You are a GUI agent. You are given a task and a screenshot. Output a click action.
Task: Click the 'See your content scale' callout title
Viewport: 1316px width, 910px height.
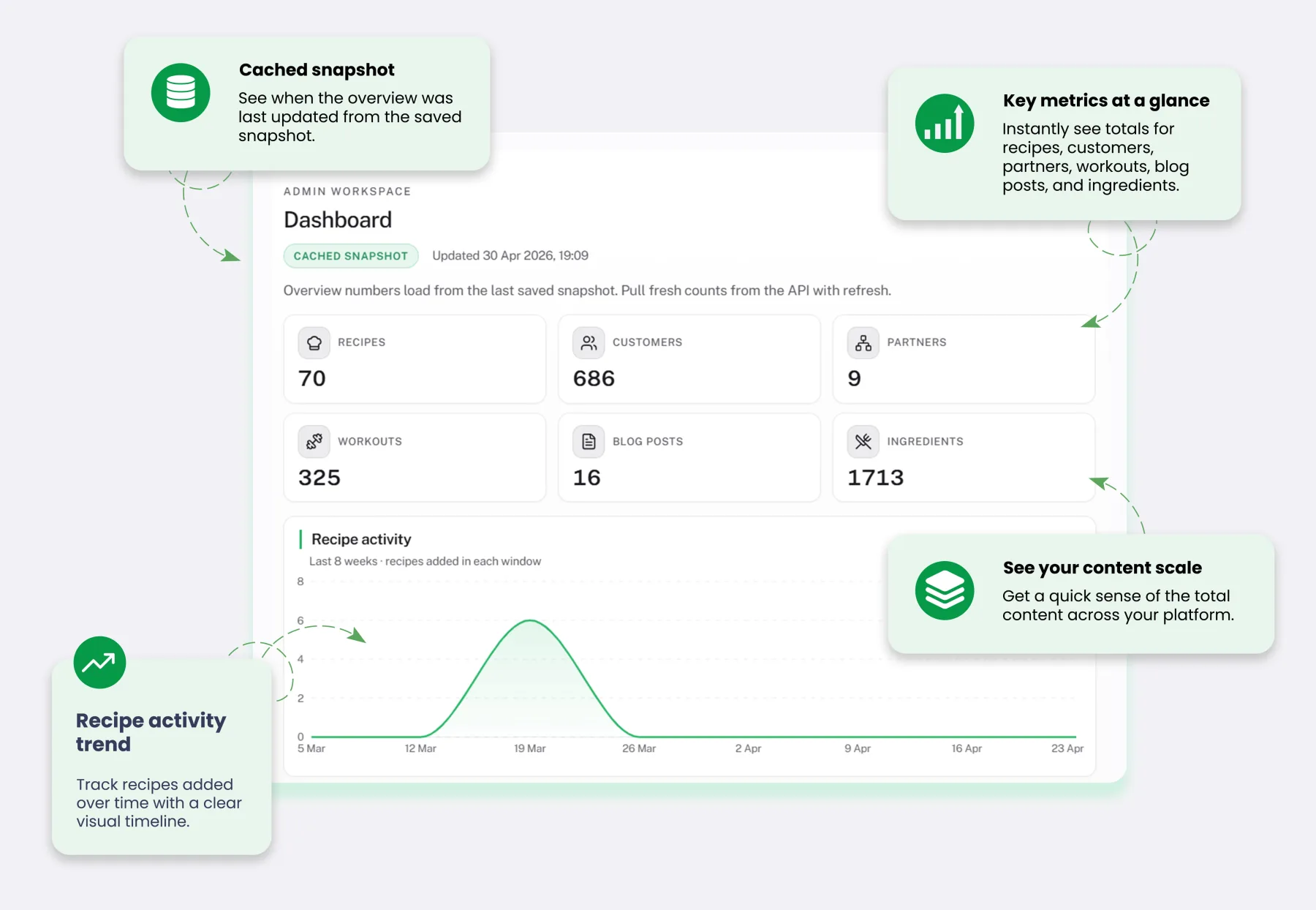(x=1103, y=568)
